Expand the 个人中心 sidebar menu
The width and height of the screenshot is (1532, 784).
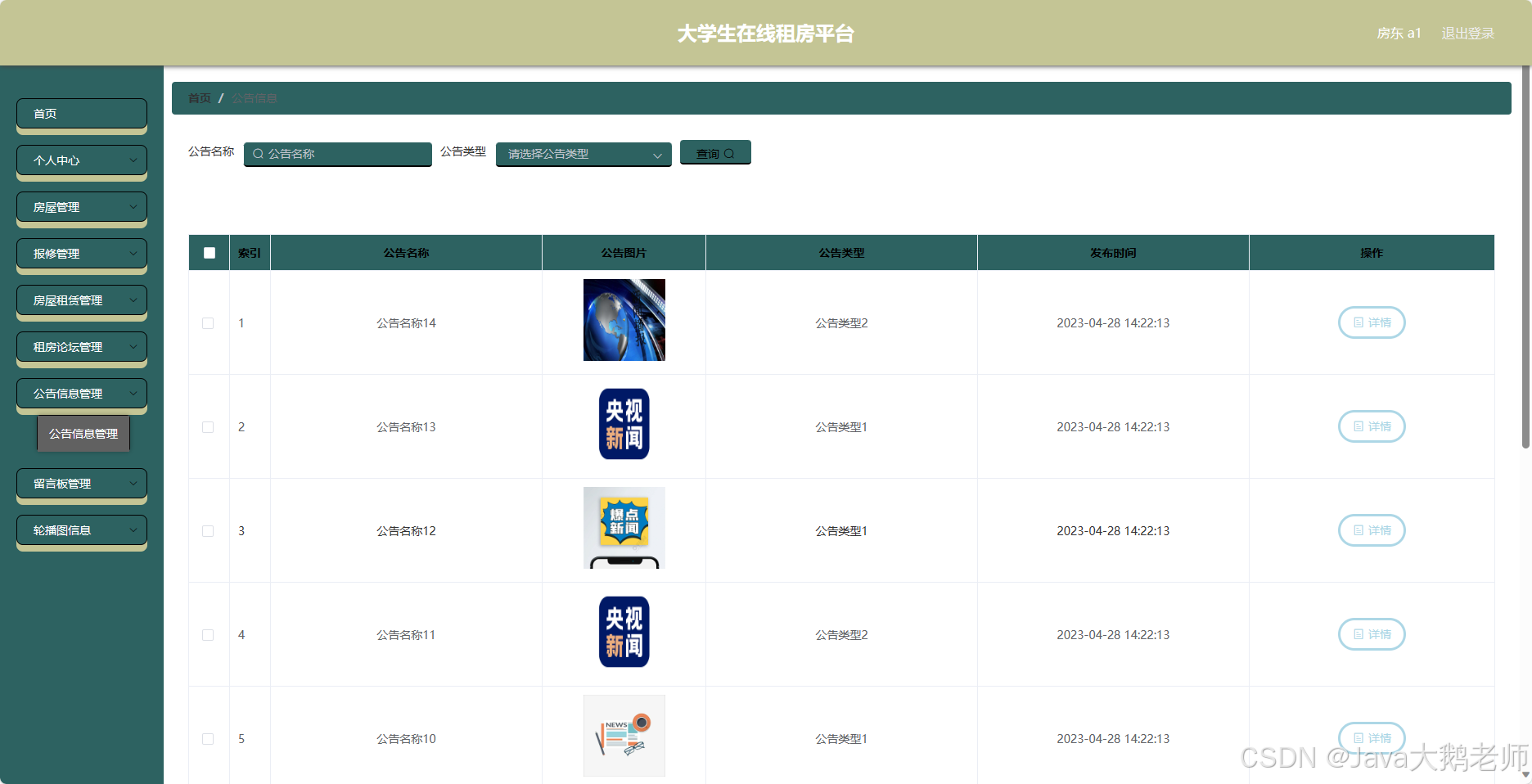(x=82, y=160)
